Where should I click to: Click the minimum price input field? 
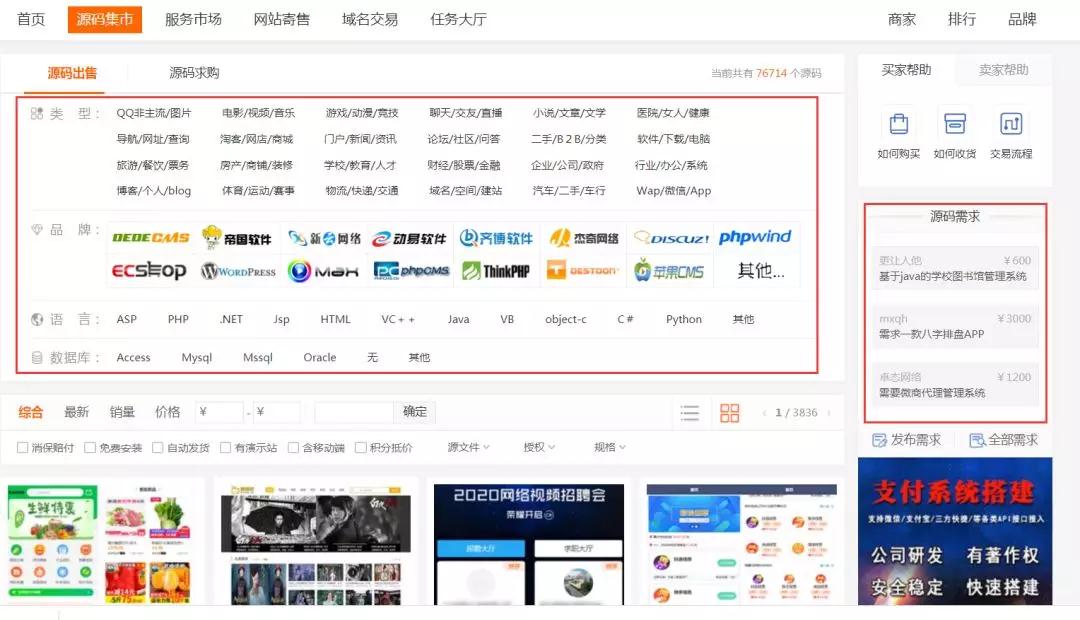[220, 412]
